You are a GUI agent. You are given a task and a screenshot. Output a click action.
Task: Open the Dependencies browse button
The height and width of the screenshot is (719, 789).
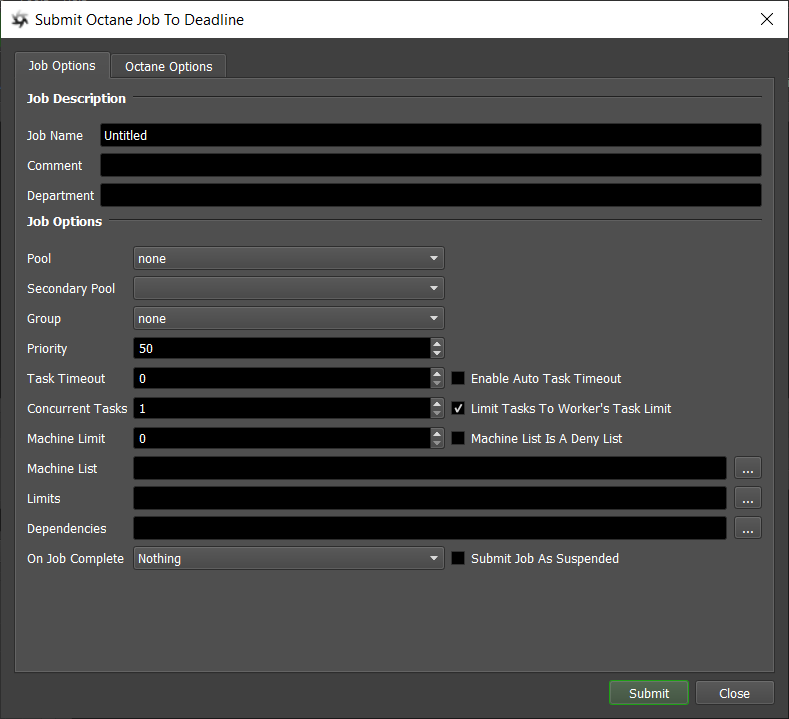click(748, 528)
